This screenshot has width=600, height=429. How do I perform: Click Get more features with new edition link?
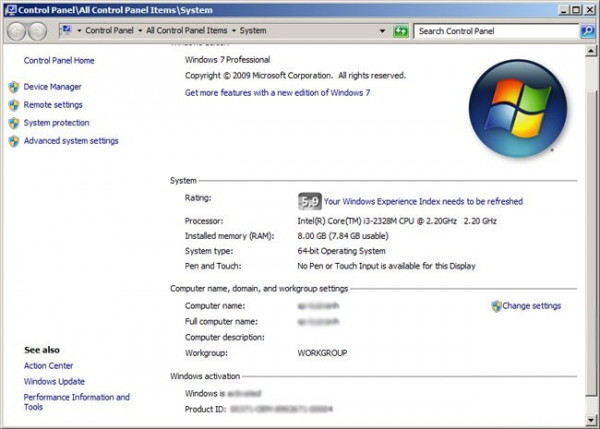pos(277,93)
